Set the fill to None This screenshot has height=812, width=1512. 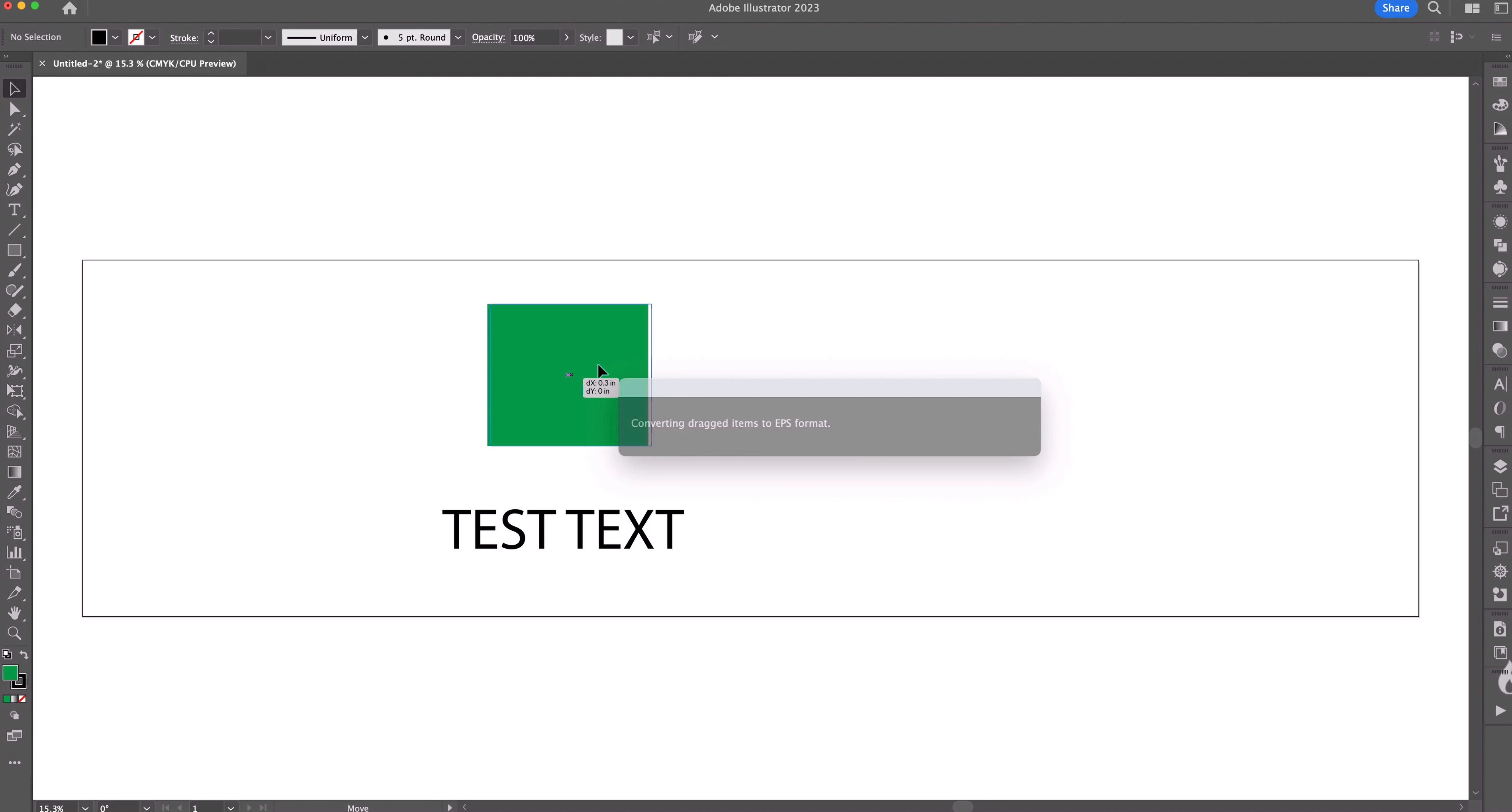pyautogui.click(x=22, y=699)
